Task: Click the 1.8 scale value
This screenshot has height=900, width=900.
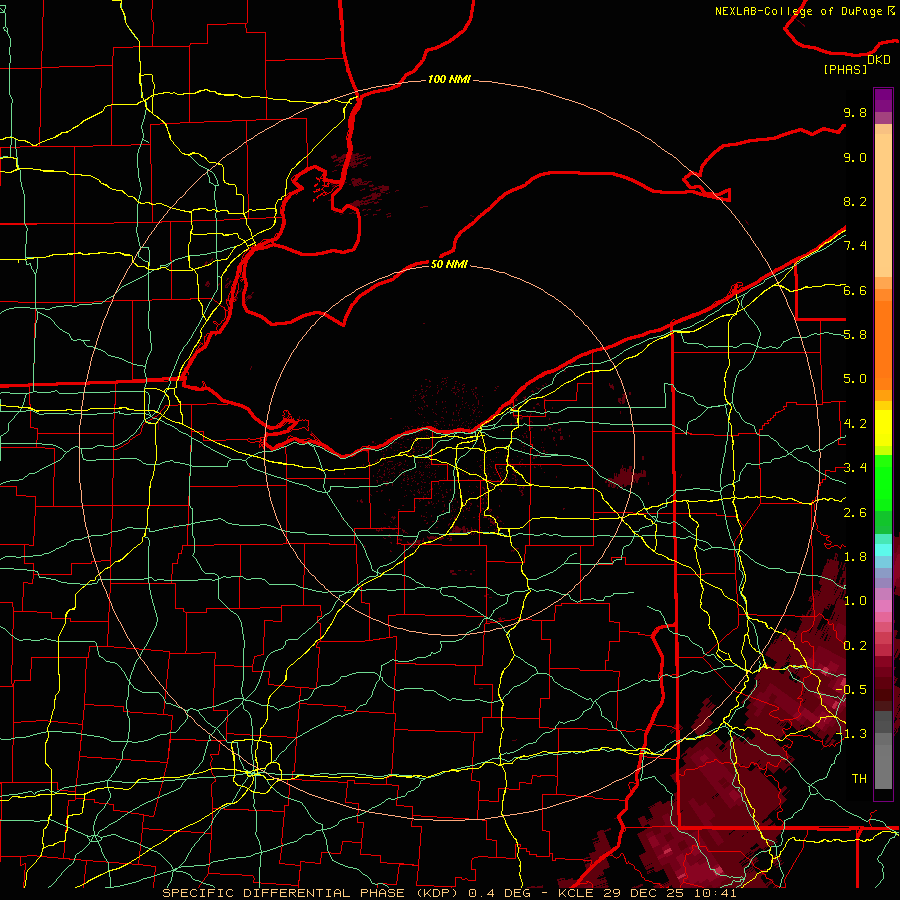Action: point(855,557)
